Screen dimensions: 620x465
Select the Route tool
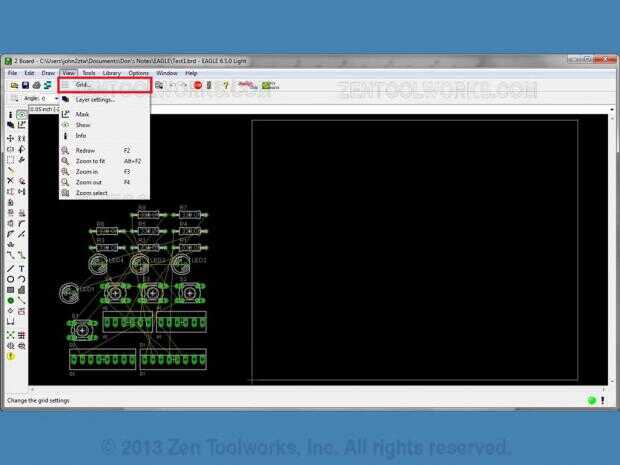(10, 255)
